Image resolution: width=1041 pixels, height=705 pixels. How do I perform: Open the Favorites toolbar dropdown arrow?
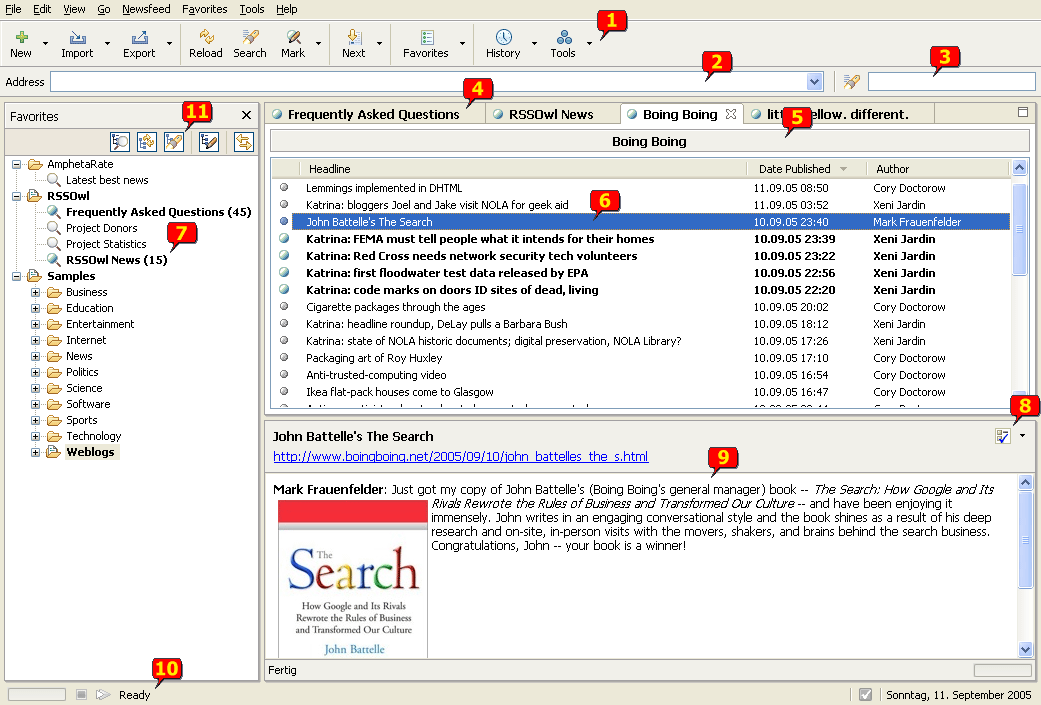tap(463, 43)
